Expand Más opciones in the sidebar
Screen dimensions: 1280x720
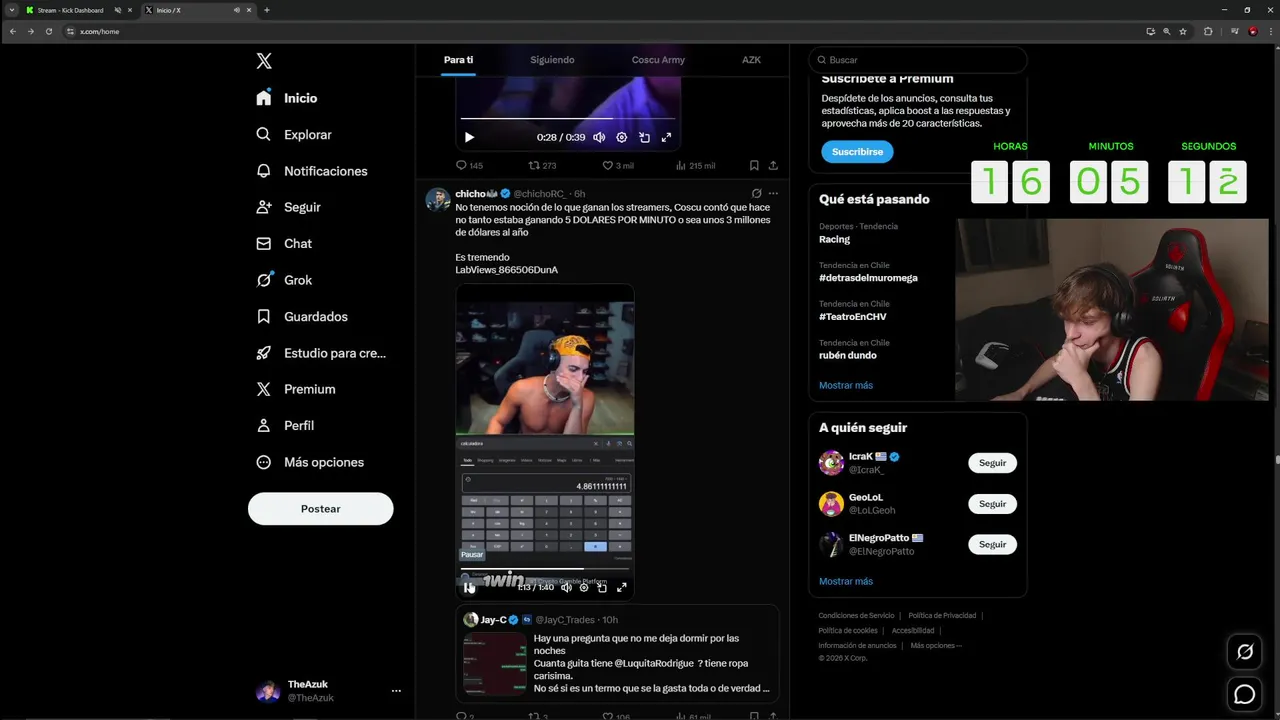[310, 462]
